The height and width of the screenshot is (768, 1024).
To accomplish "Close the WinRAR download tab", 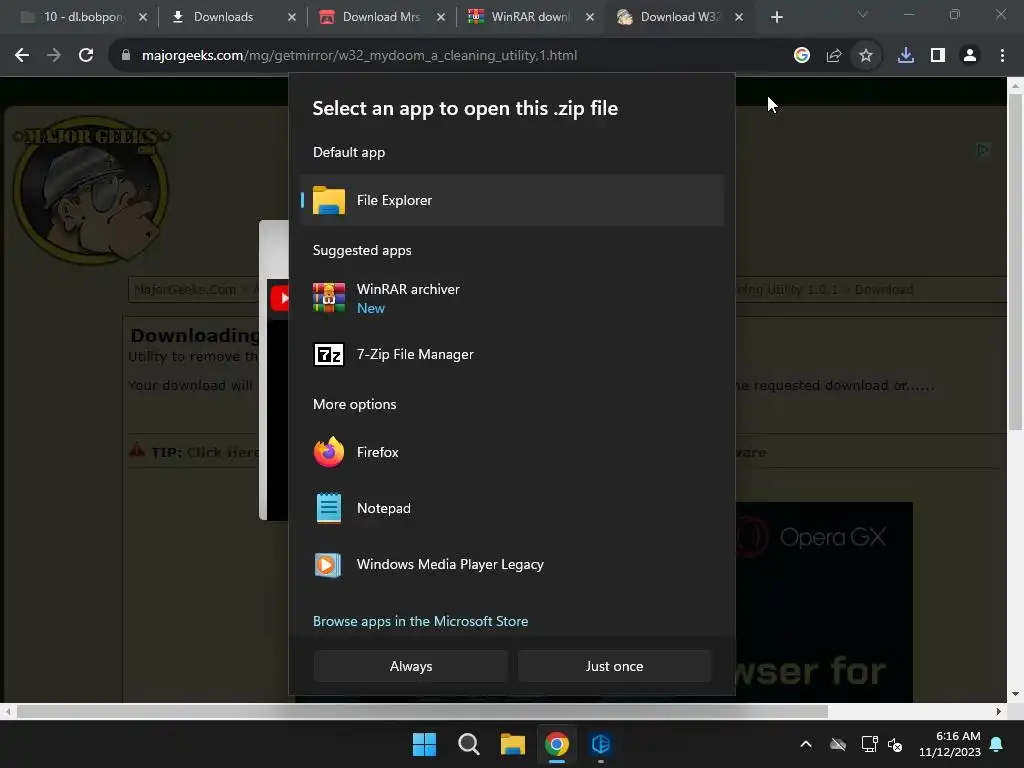I will pyautogui.click(x=590, y=17).
